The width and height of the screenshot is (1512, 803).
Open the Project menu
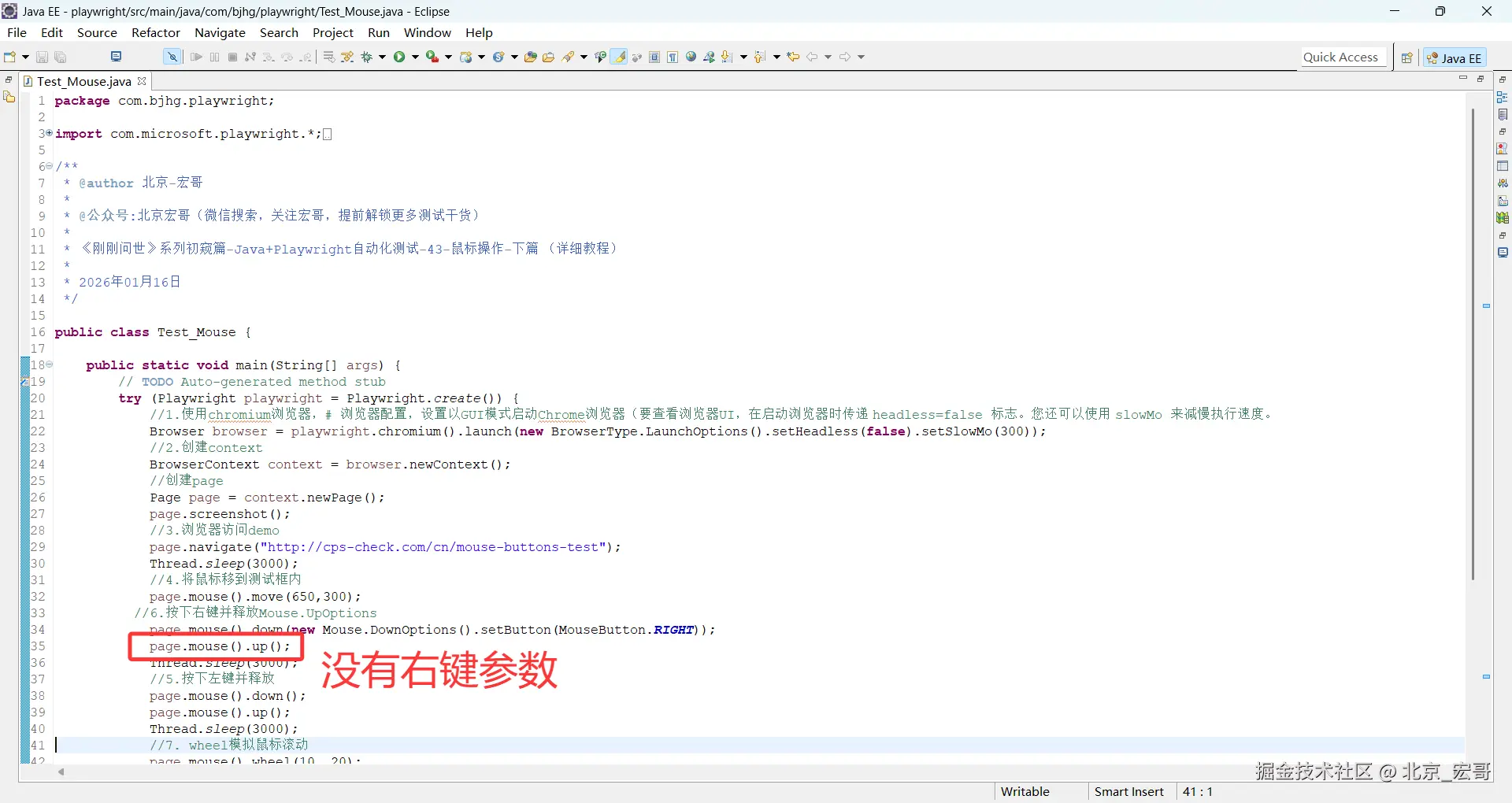(x=333, y=32)
